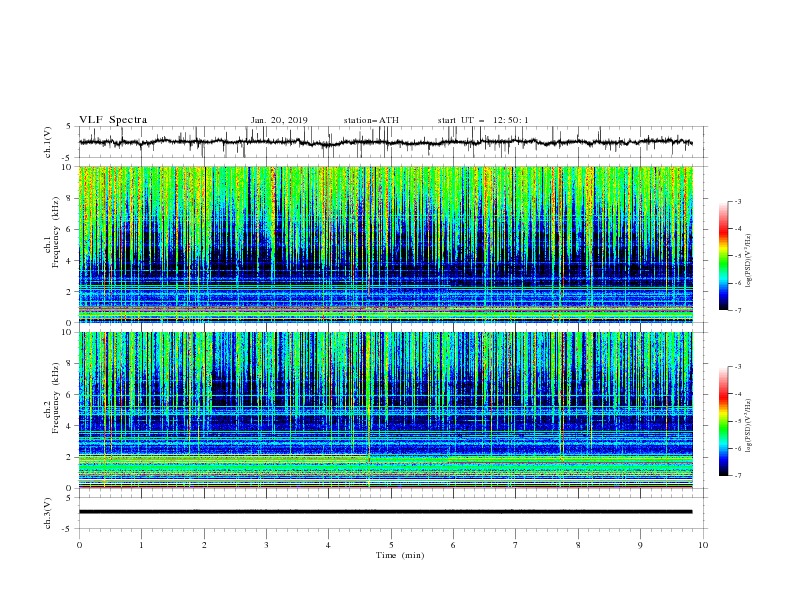Click the ch.1 spectrogram color scale bar
This screenshot has width=792, height=612.
(x=724, y=256)
